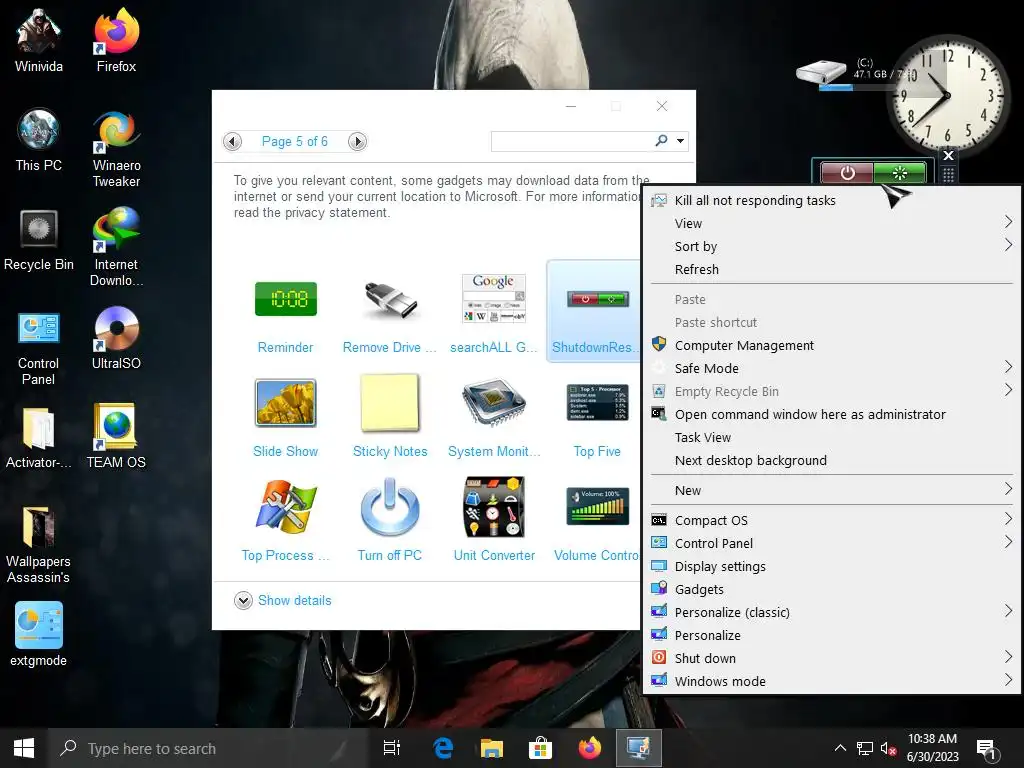1024x768 pixels.
Task: Choose Kill all not responding tasks
Action: coord(831,200)
